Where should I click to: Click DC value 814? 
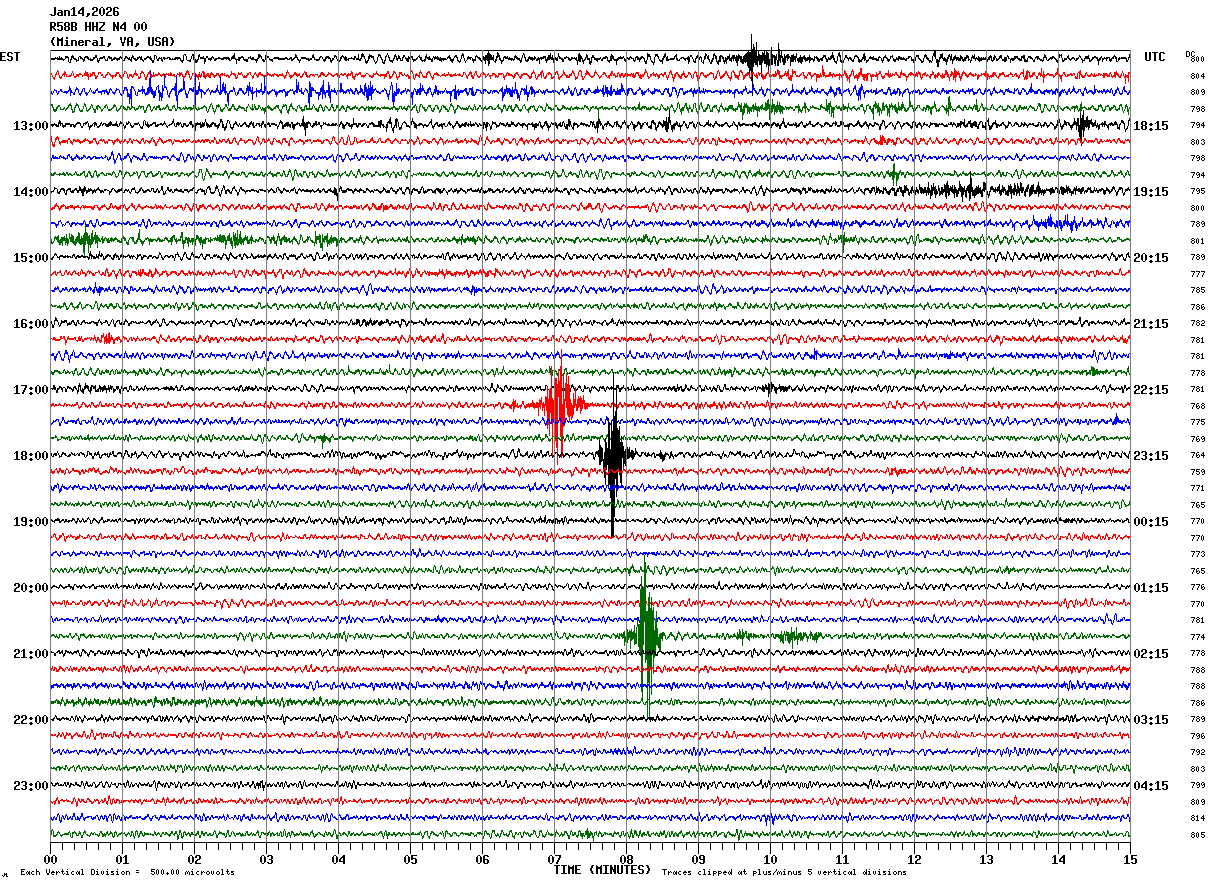pos(1197,818)
